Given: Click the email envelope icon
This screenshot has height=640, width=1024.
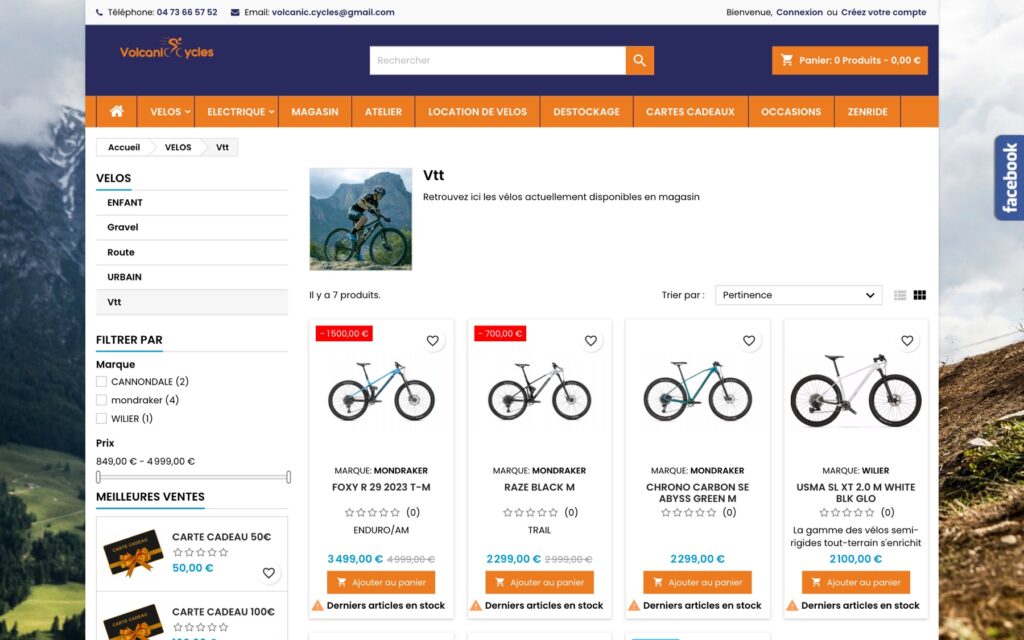Looking at the screenshot, I should click(x=235, y=12).
